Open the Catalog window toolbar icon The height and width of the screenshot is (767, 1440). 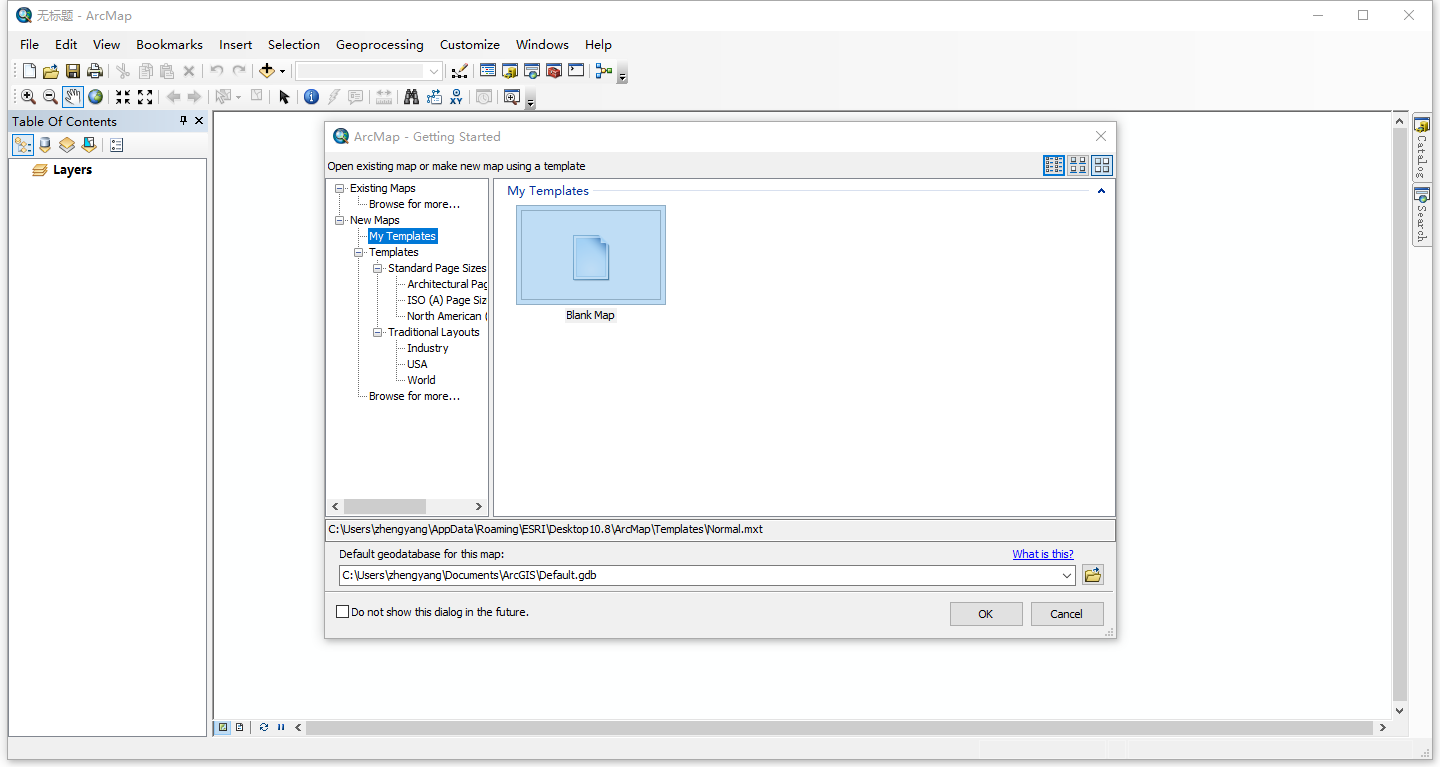click(510, 71)
